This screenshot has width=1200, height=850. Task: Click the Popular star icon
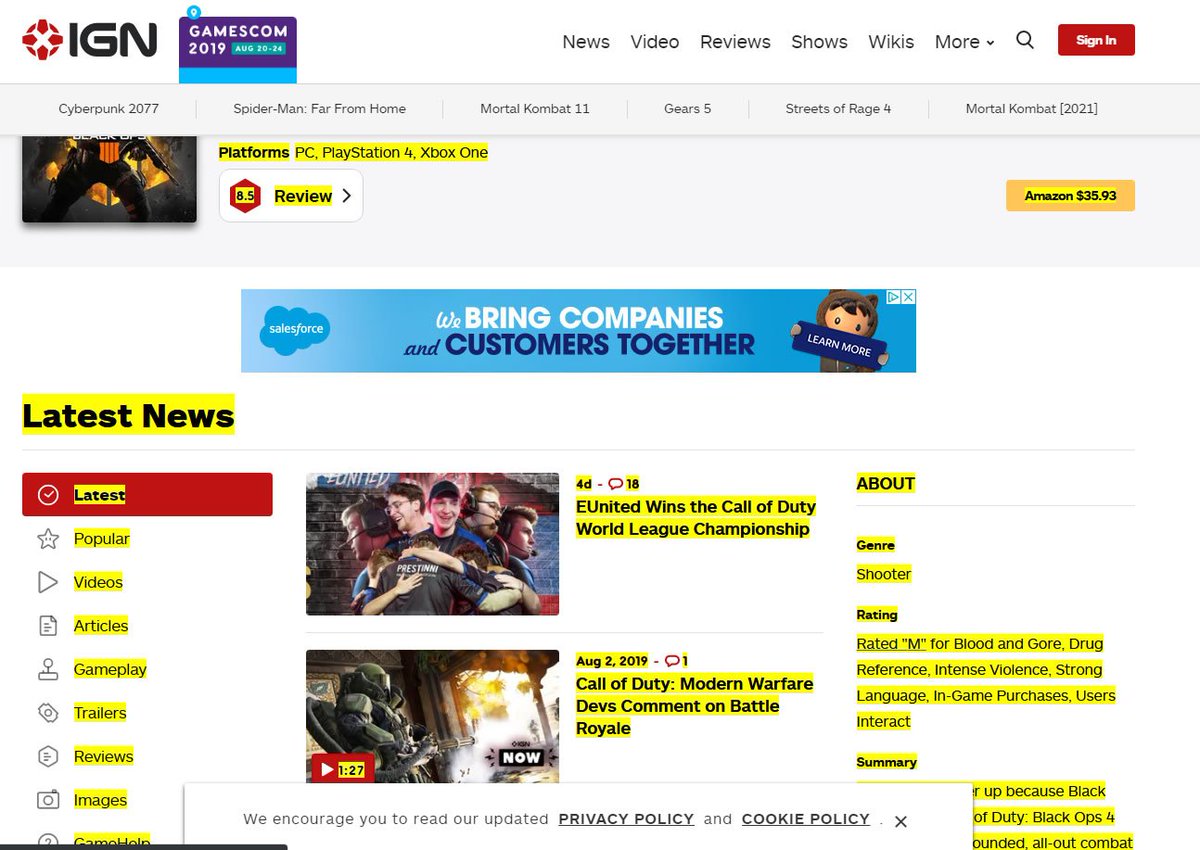pos(48,539)
